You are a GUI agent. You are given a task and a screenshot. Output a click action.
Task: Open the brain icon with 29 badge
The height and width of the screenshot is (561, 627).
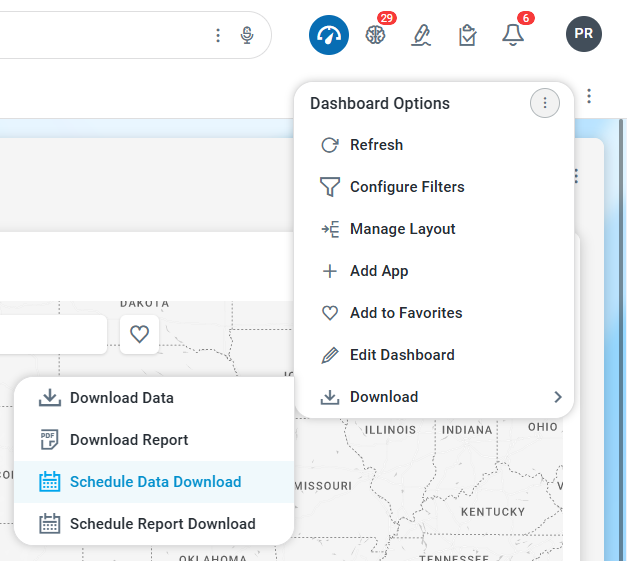coord(375,35)
